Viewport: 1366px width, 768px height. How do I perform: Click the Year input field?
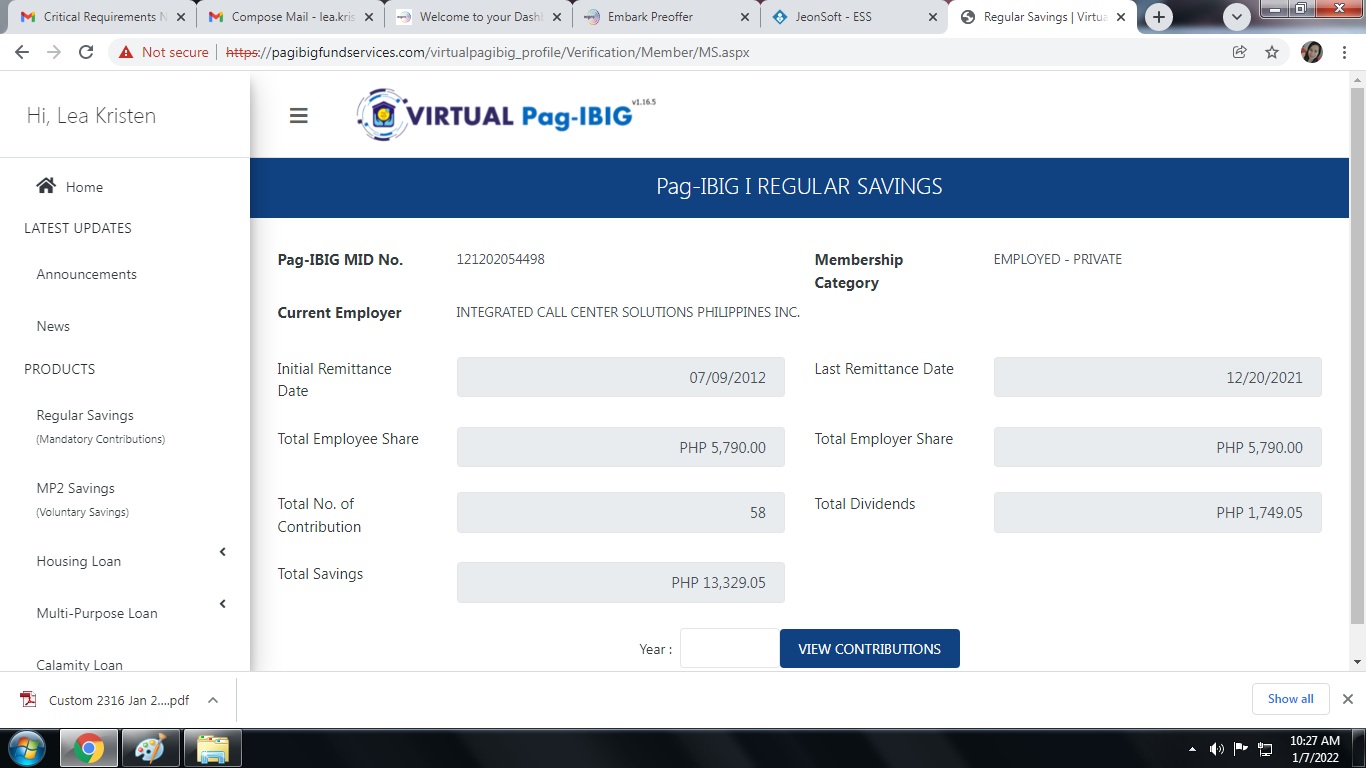729,649
